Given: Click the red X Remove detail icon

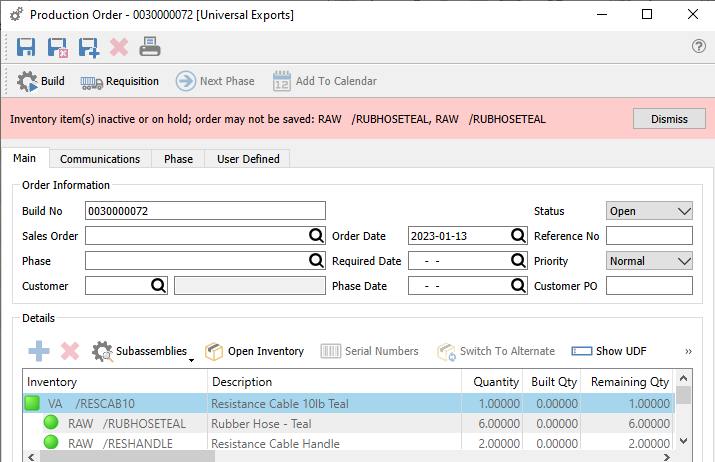Looking at the screenshot, I should [70, 351].
